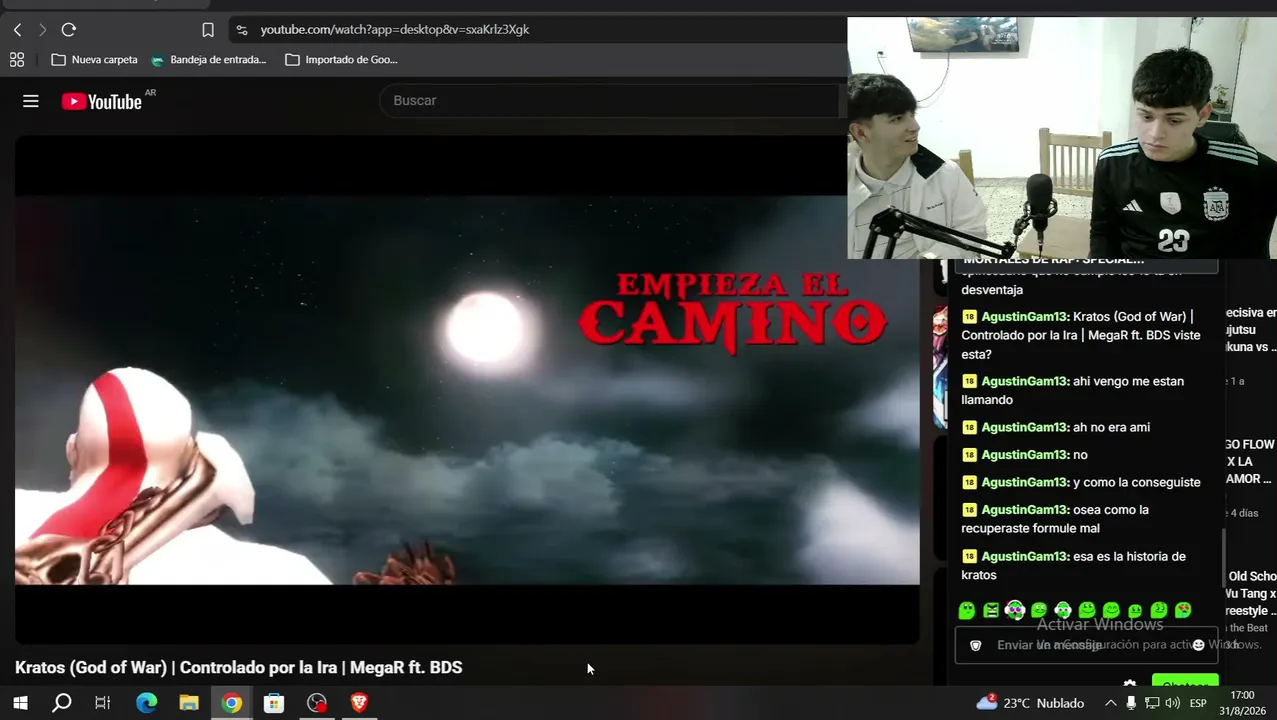Select the first plain green emote

(967, 610)
